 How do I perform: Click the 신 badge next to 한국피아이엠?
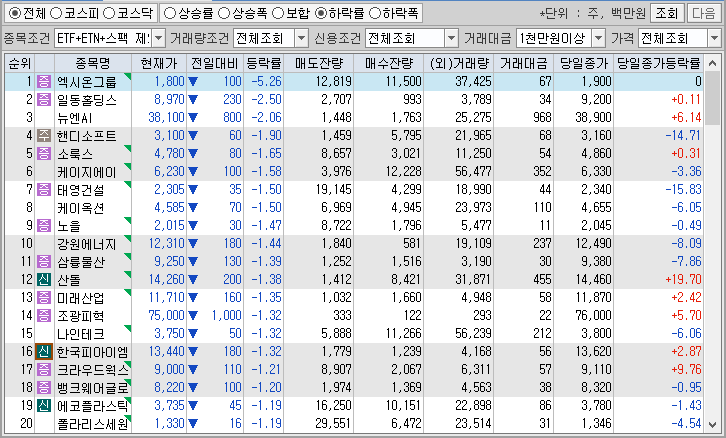tap(44, 352)
